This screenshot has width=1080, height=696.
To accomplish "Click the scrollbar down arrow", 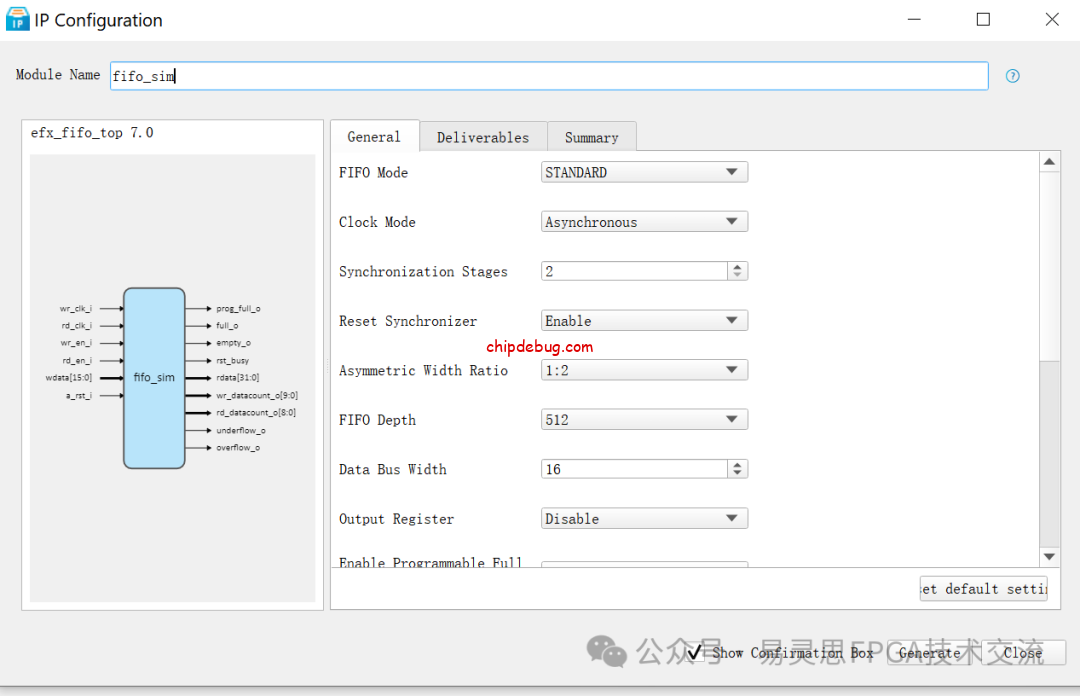I will tap(1049, 556).
